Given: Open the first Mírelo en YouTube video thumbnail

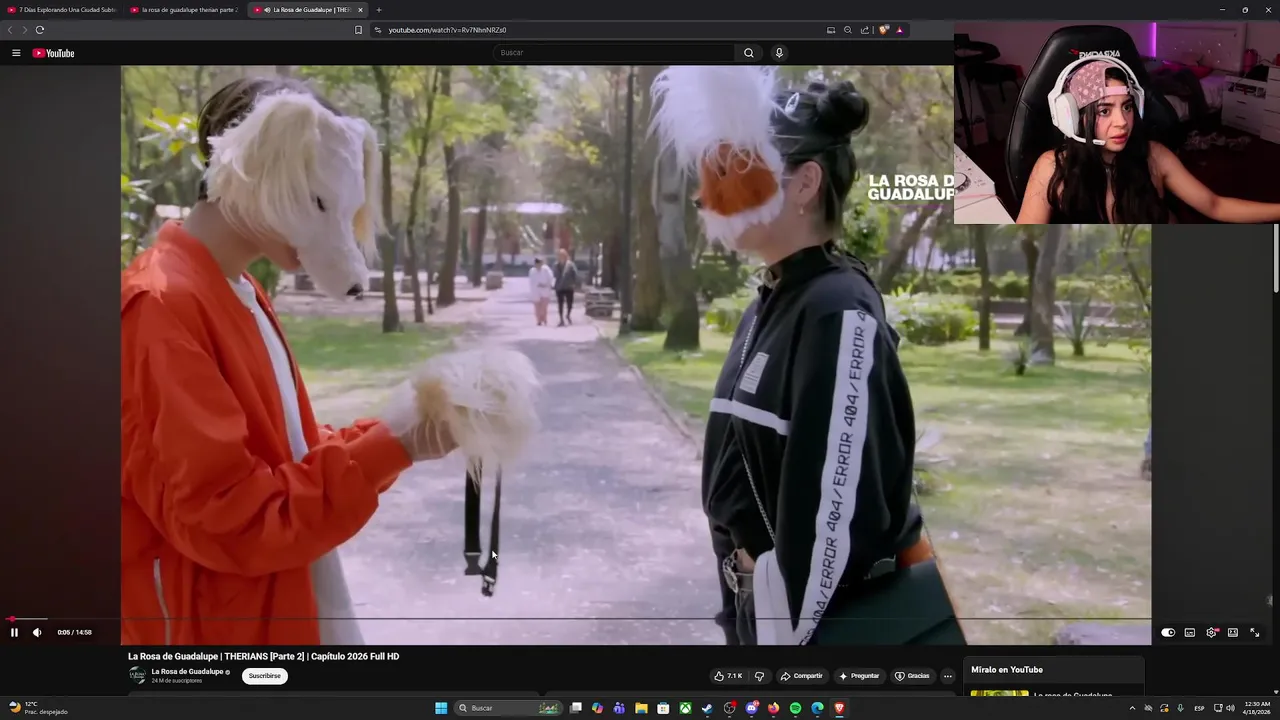Looking at the screenshot, I should point(999,695).
